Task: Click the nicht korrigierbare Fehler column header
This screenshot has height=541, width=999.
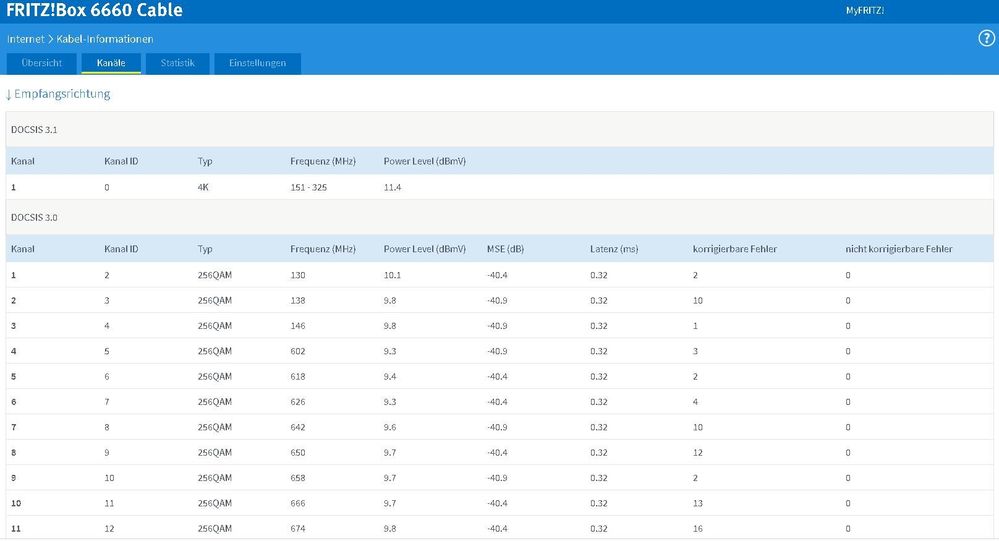Action: 898,249
